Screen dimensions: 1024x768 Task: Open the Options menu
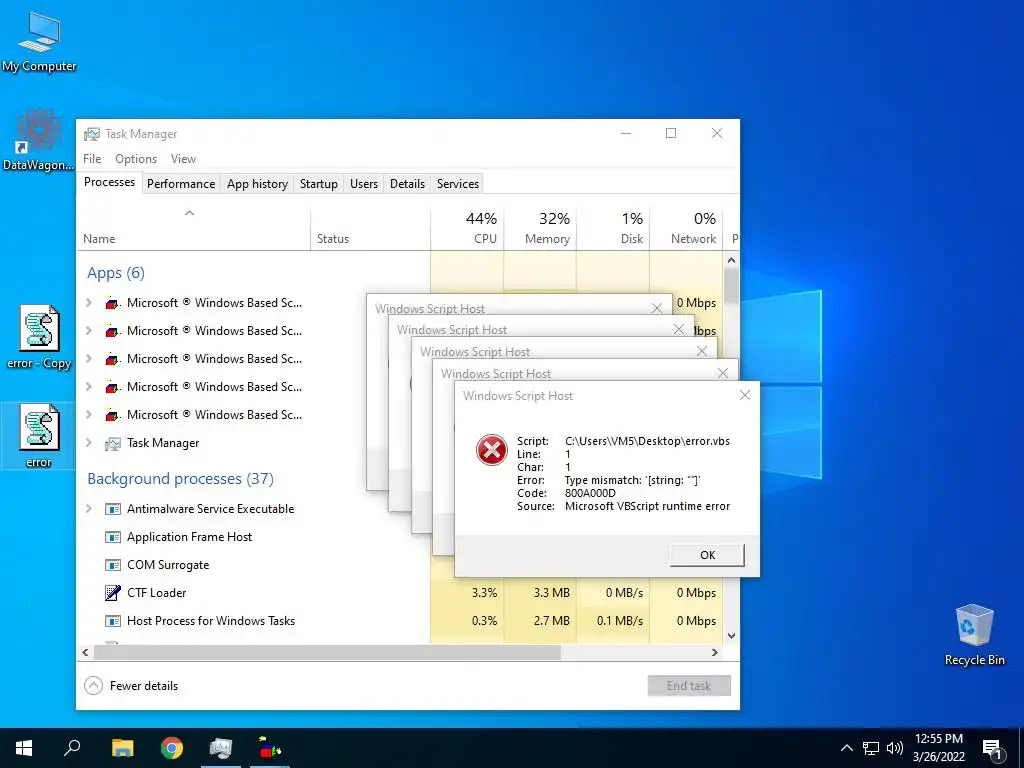136,159
